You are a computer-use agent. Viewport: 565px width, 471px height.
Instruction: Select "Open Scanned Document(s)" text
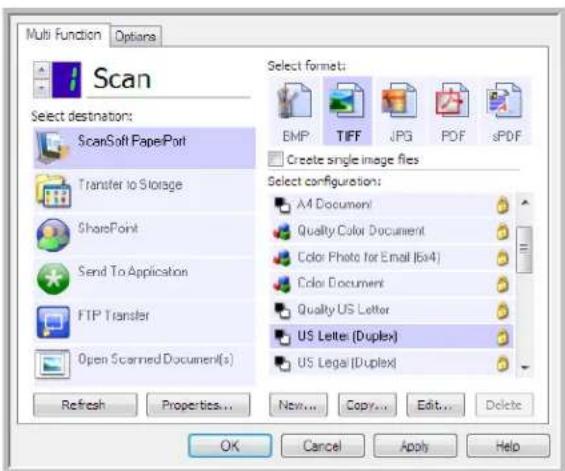tap(156, 359)
